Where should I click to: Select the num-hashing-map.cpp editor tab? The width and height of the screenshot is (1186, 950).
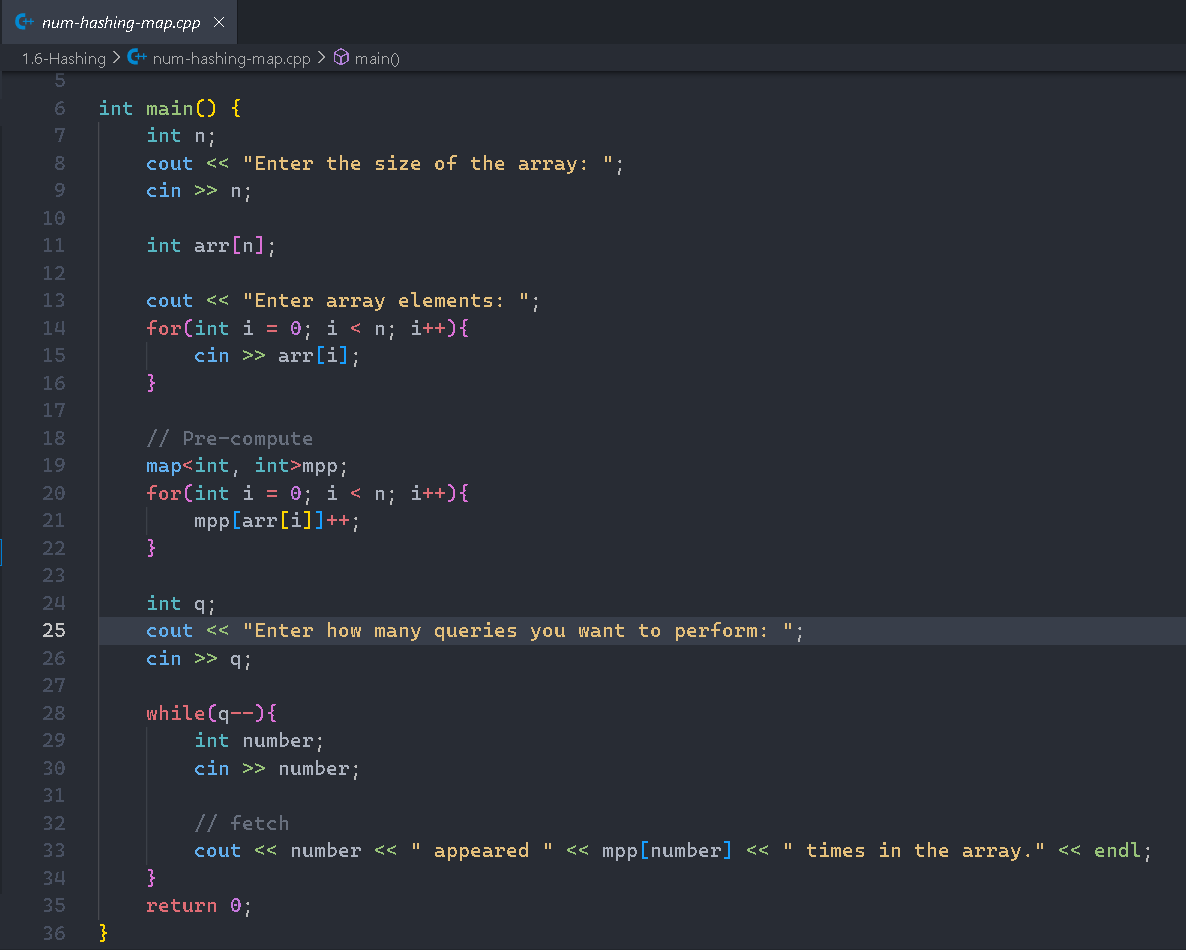click(120, 22)
